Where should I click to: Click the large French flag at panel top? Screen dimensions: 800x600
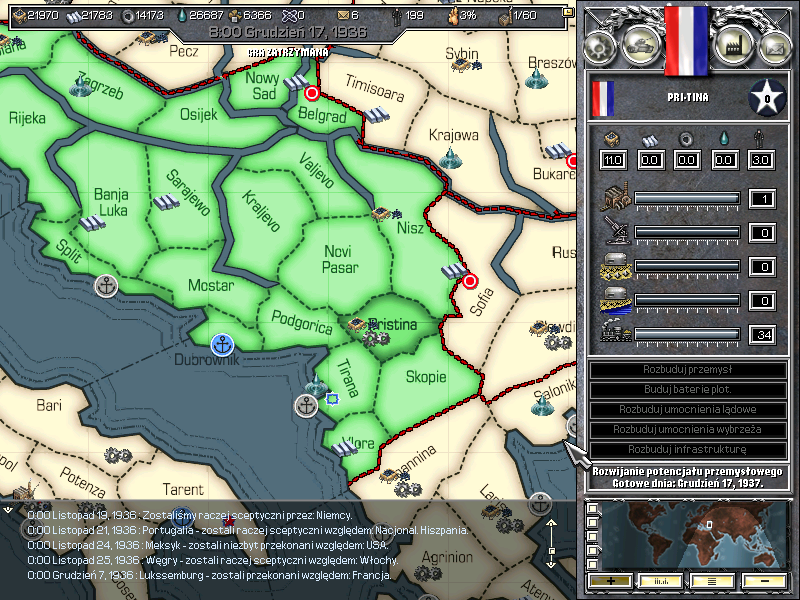pyautogui.click(x=686, y=40)
